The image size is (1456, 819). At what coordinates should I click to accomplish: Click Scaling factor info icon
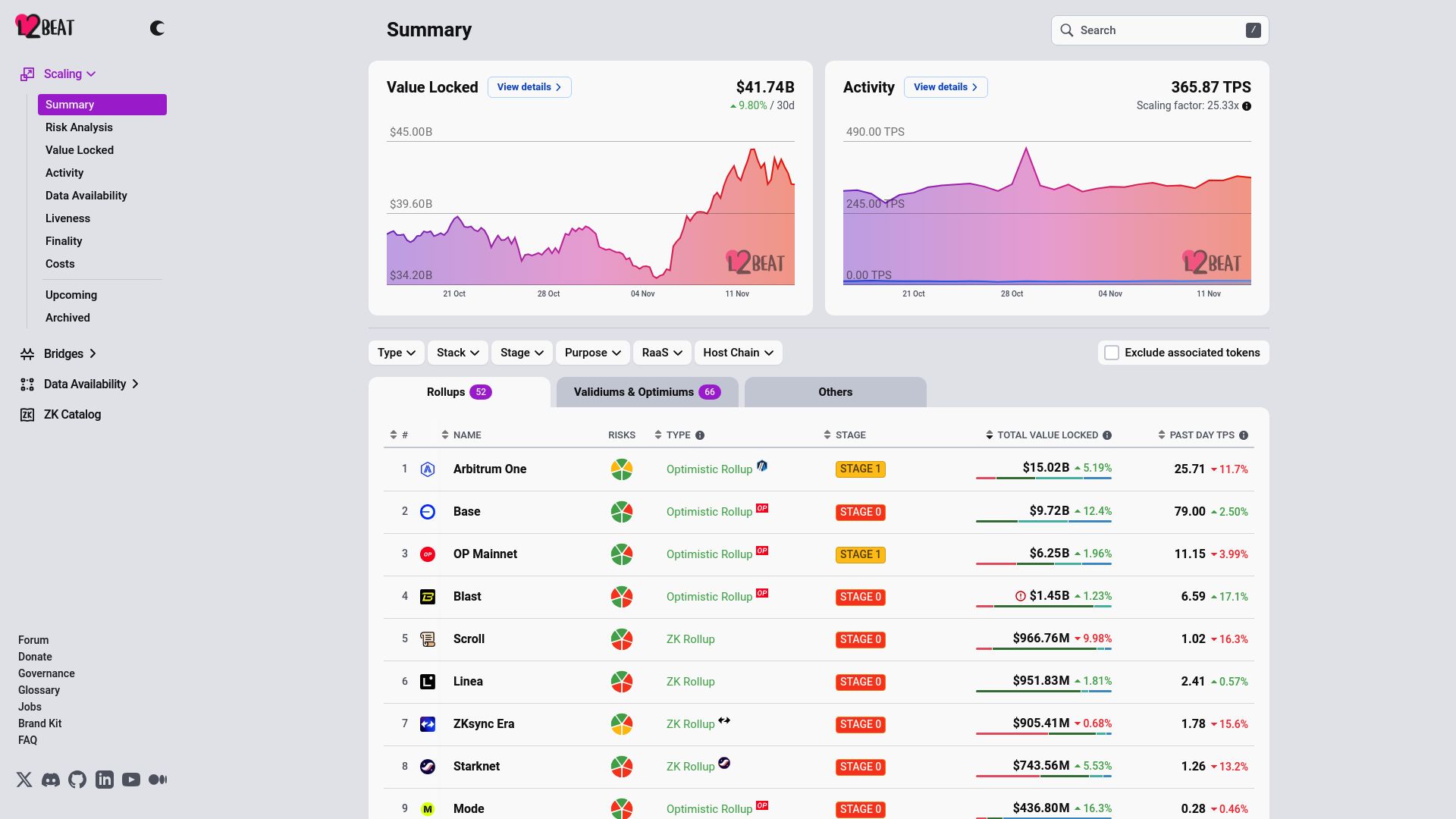(1247, 106)
